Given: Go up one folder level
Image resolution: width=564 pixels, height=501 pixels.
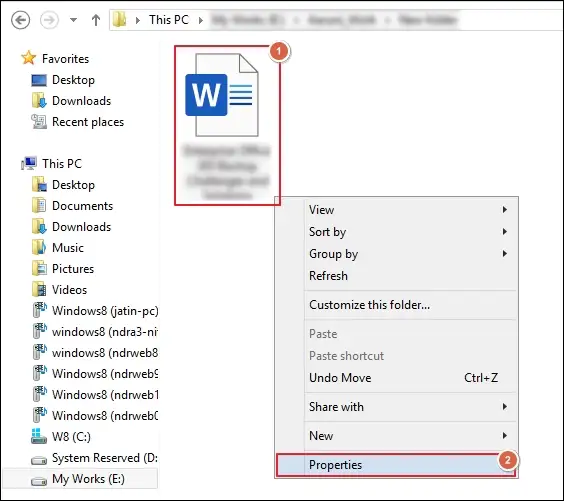Looking at the screenshot, I should point(96,20).
